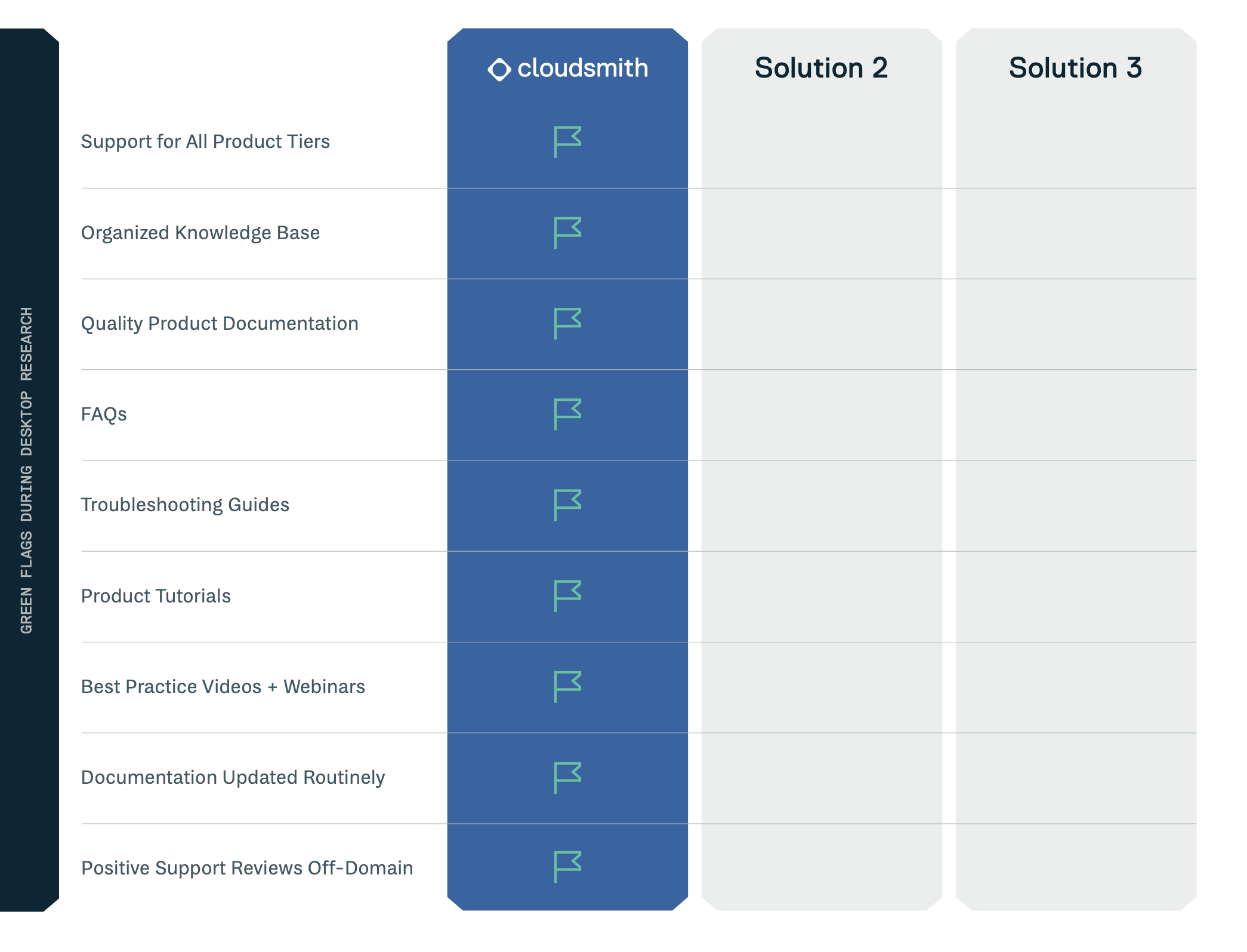Click the Troubleshooting Guides green flag

[x=567, y=505]
